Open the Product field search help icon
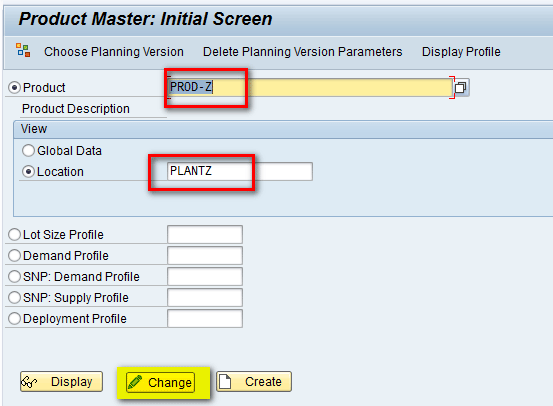 (461, 87)
